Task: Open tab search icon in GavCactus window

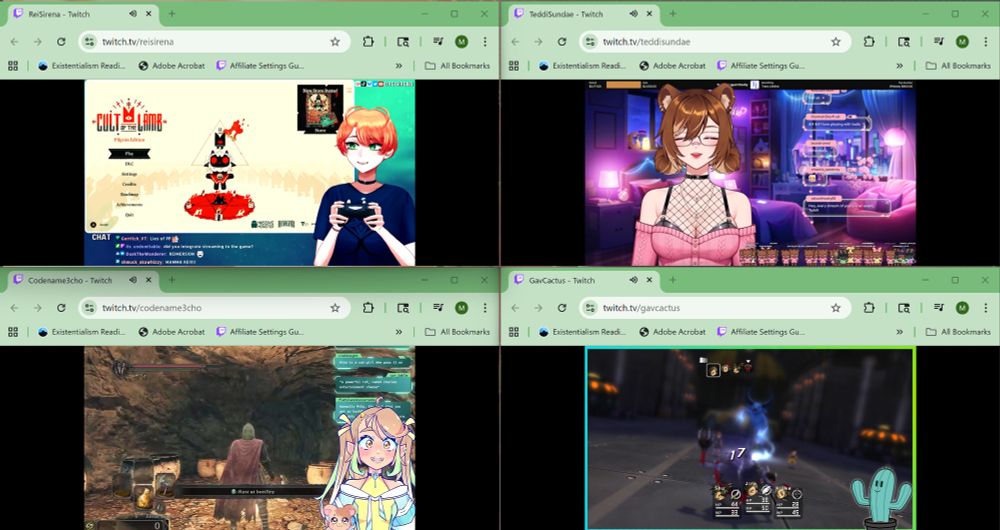Action: click(904, 307)
